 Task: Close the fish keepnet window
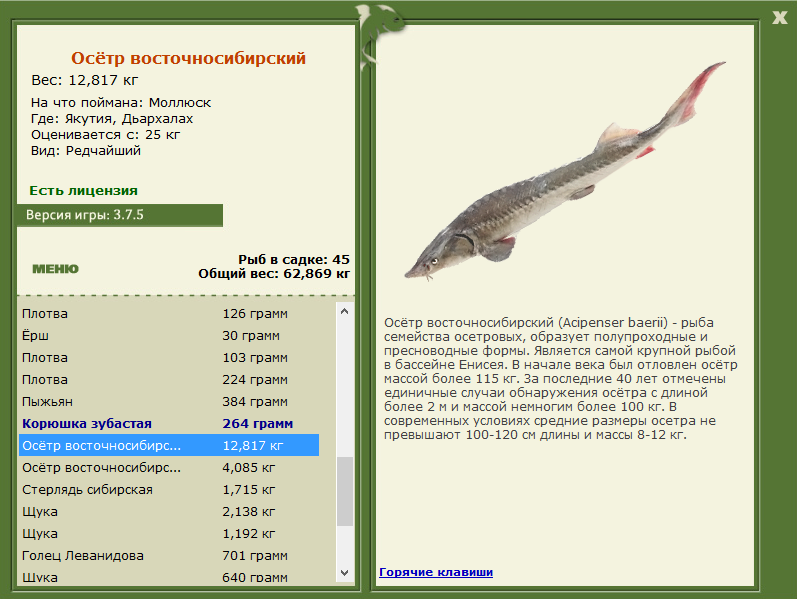(x=779, y=18)
